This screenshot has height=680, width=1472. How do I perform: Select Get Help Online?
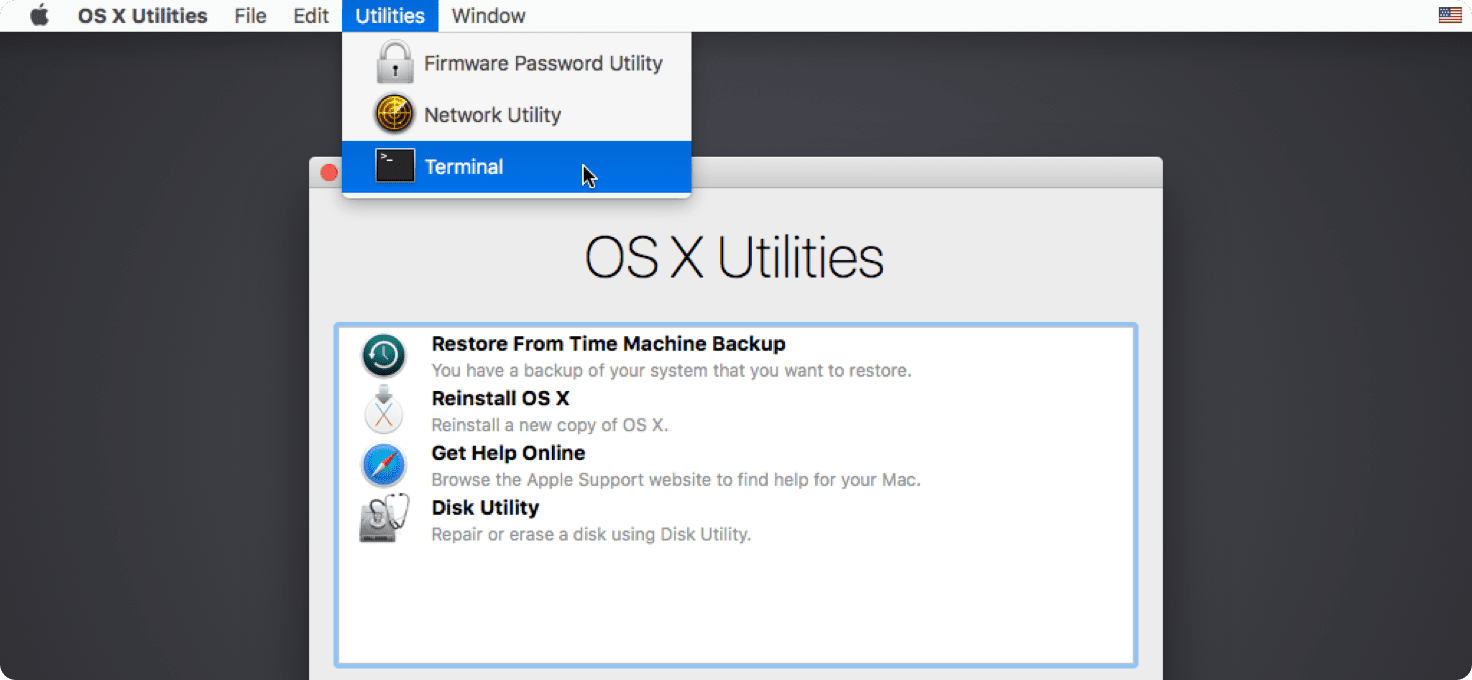click(x=508, y=453)
